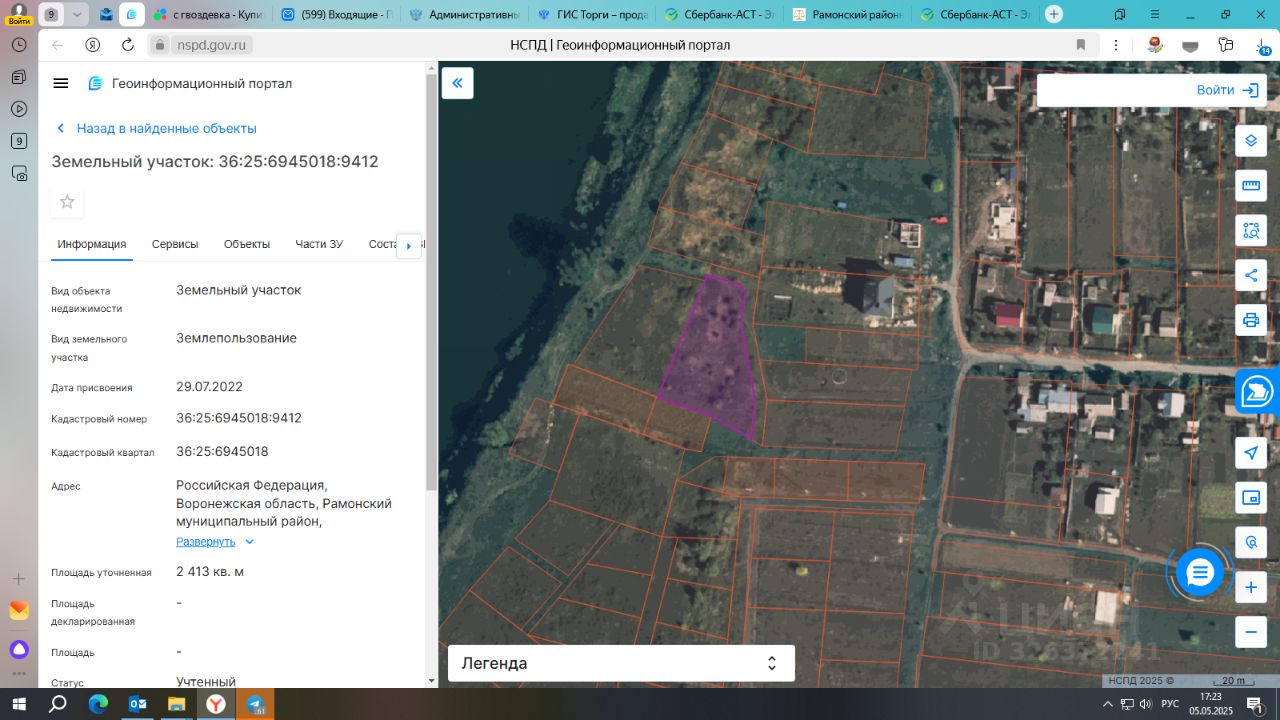1280x720 pixels.
Task: Zoom in the map with plus button
Action: [x=1250, y=588]
